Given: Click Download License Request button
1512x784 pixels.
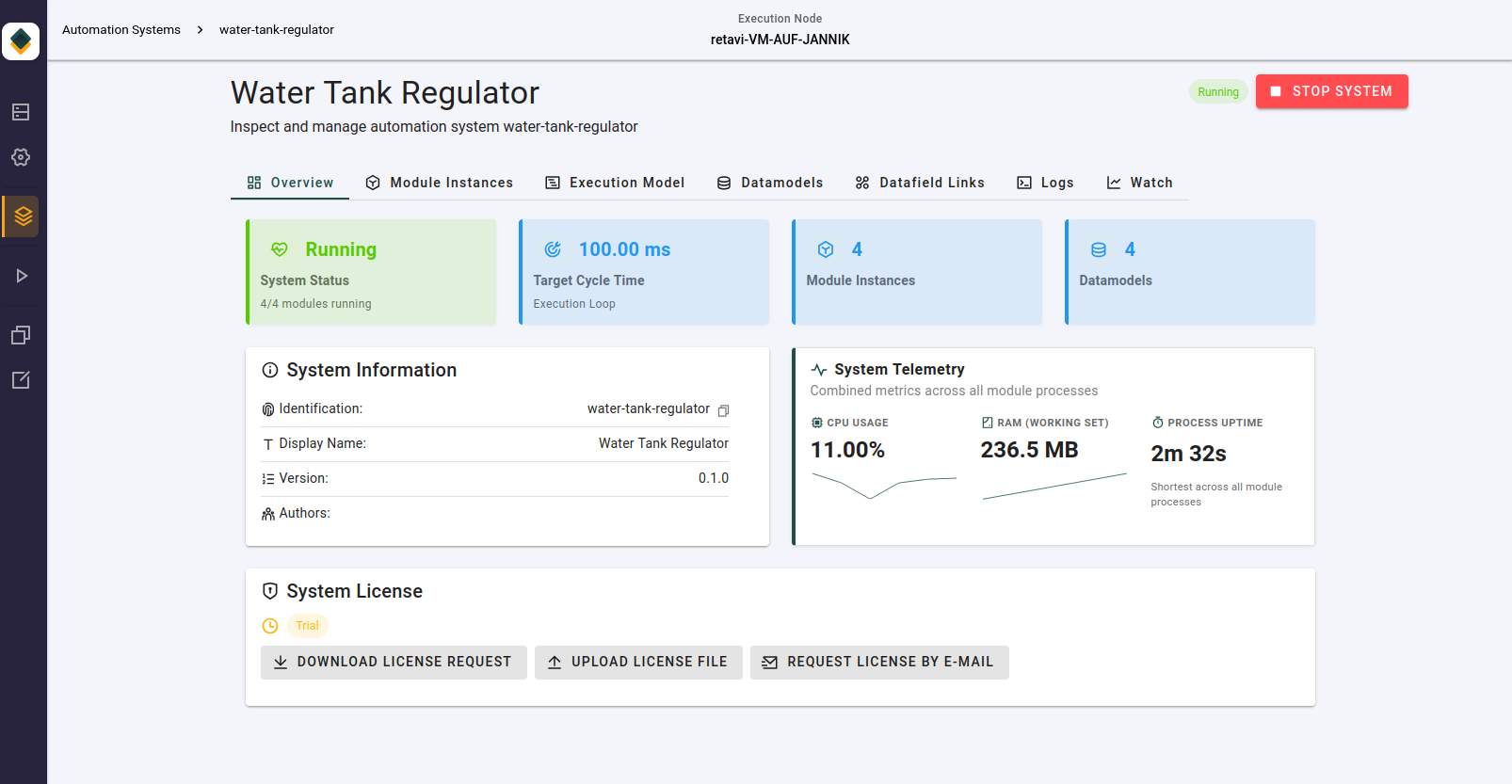Looking at the screenshot, I should (394, 662).
